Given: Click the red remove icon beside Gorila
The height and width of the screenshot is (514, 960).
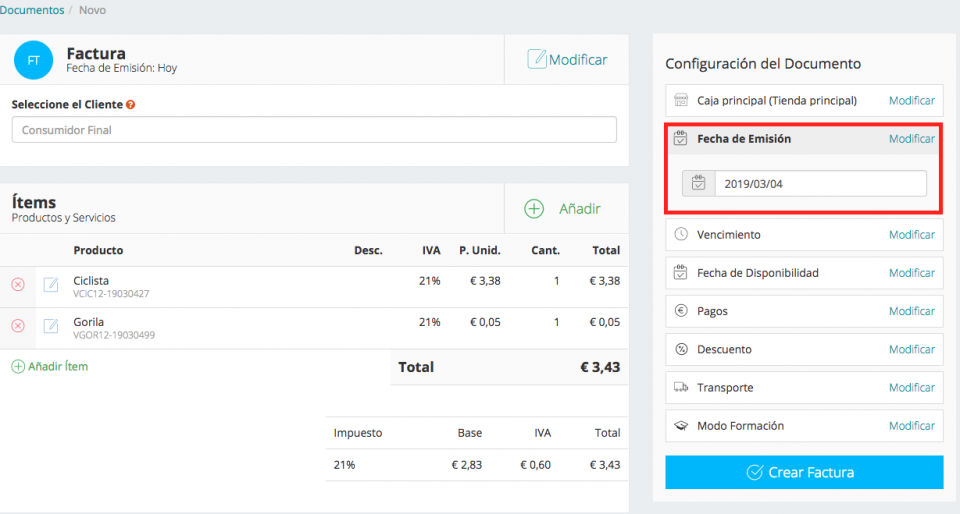Looking at the screenshot, I should click(x=18, y=326).
